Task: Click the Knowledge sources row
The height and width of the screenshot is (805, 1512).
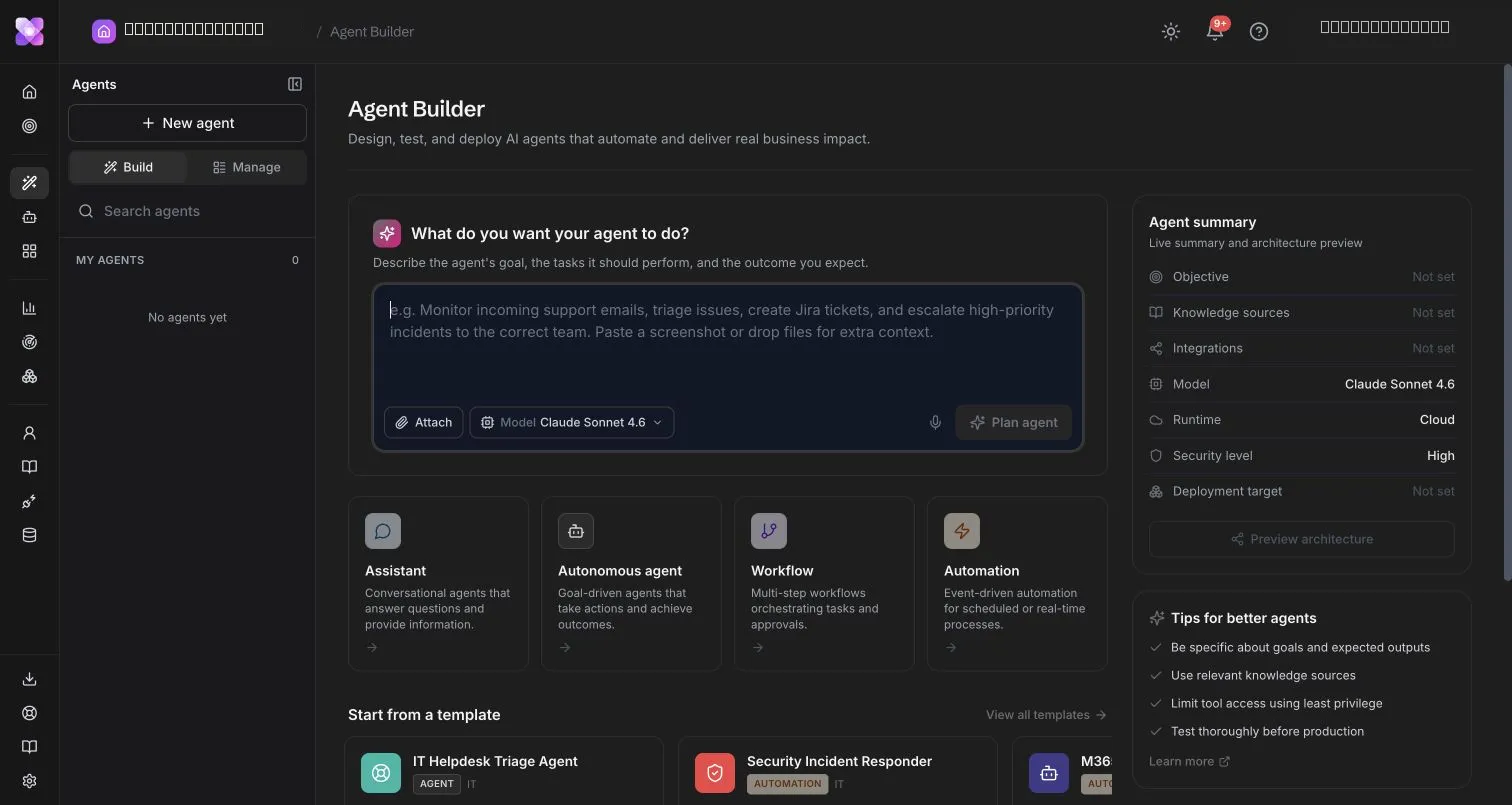Action: pyautogui.click(x=1301, y=312)
